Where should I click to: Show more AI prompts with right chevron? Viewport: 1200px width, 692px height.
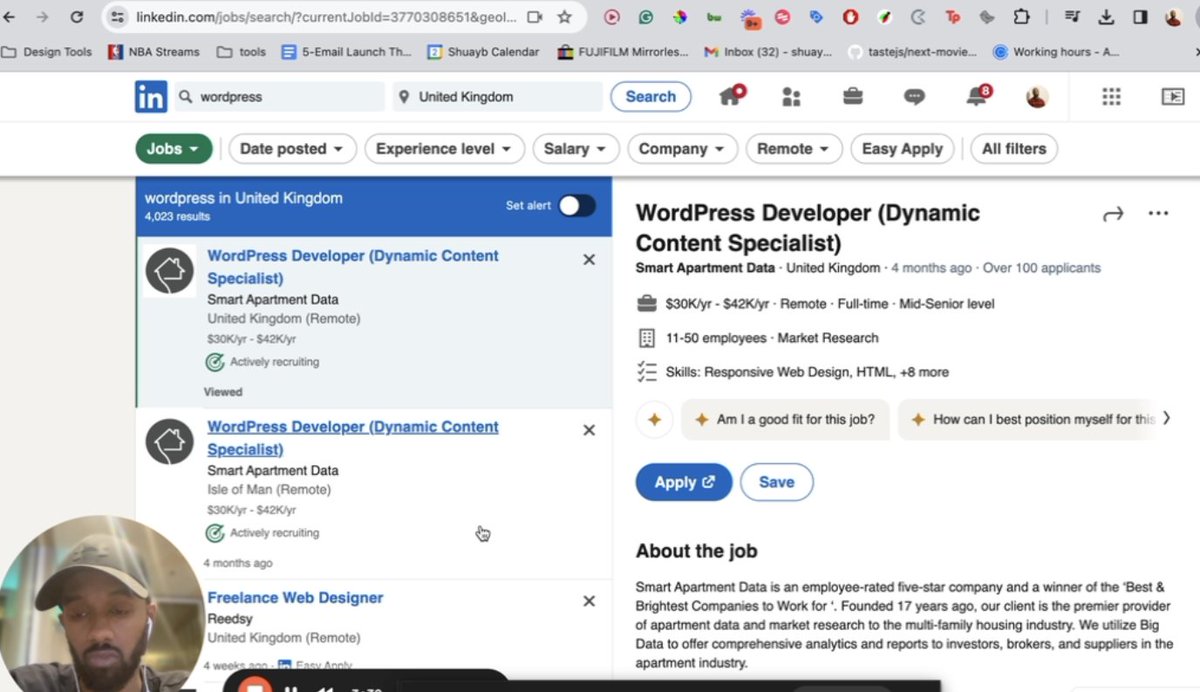click(1165, 418)
